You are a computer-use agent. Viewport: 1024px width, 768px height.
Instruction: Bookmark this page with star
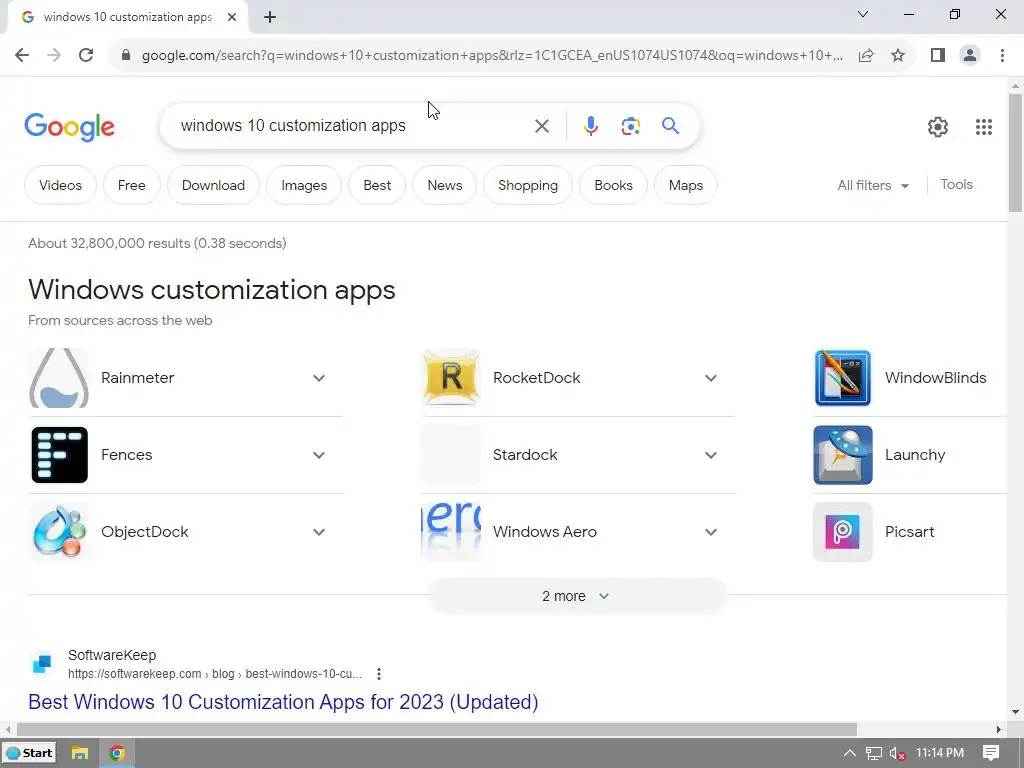[x=898, y=56]
